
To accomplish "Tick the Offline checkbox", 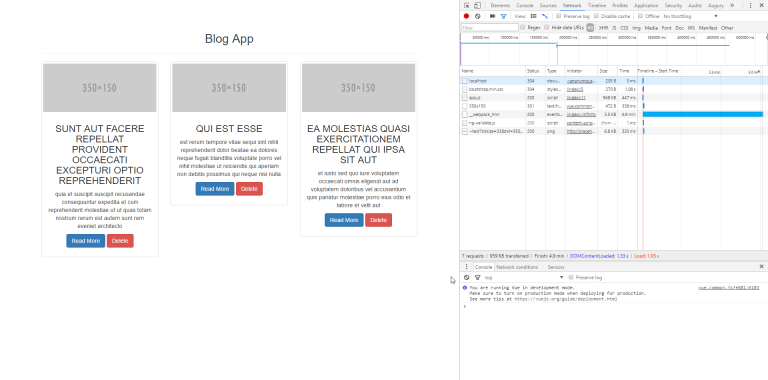I will click(x=640, y=16).
